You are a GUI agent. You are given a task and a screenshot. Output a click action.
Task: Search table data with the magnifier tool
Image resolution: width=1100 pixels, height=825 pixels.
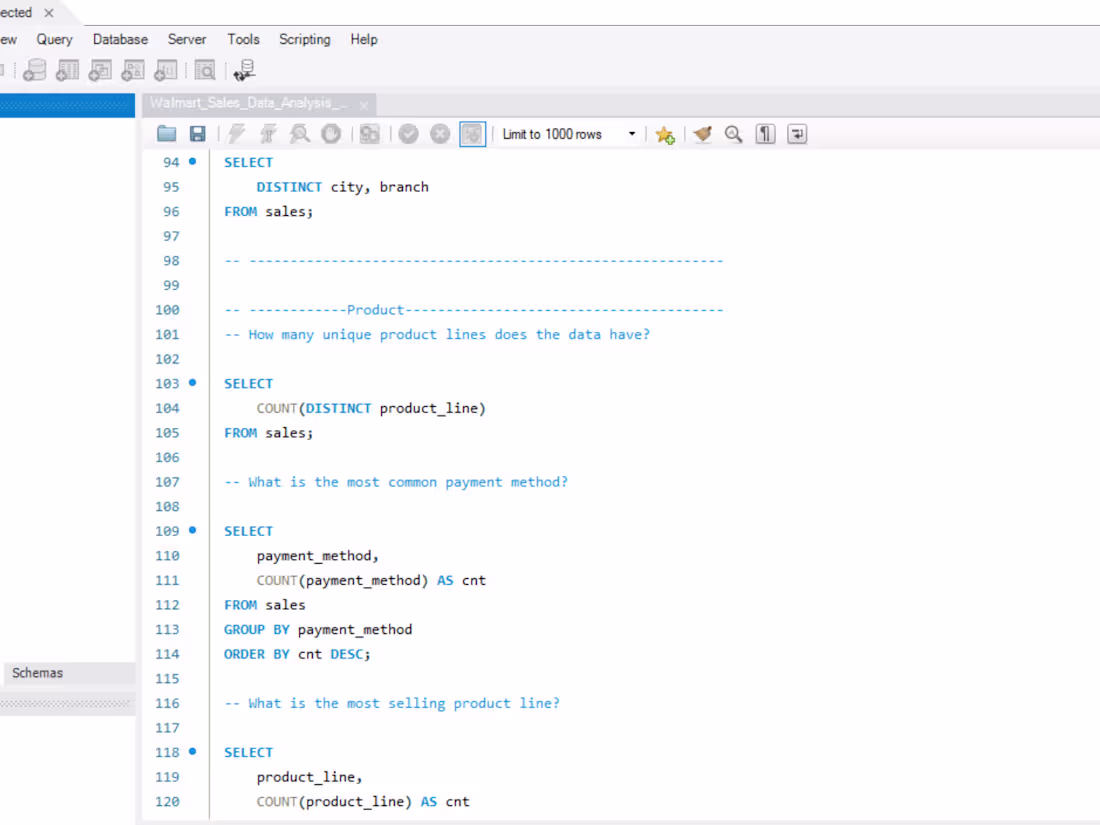coord(205,70)
